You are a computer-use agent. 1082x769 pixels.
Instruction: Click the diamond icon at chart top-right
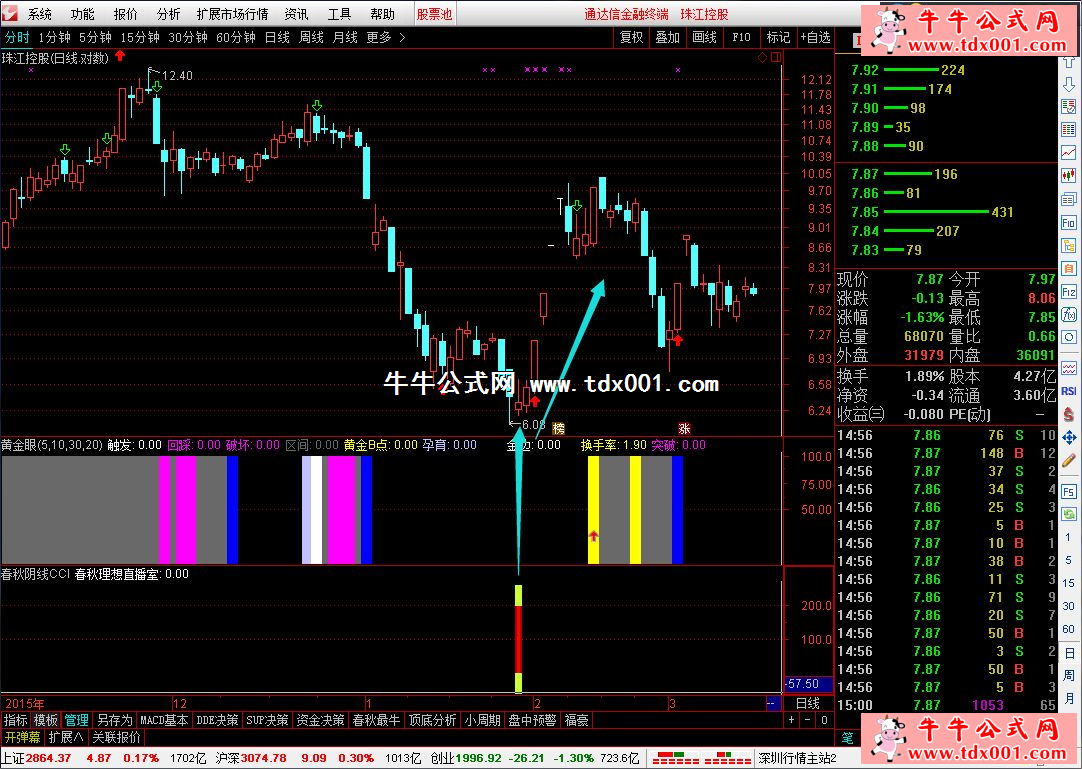tap(763, 58)
